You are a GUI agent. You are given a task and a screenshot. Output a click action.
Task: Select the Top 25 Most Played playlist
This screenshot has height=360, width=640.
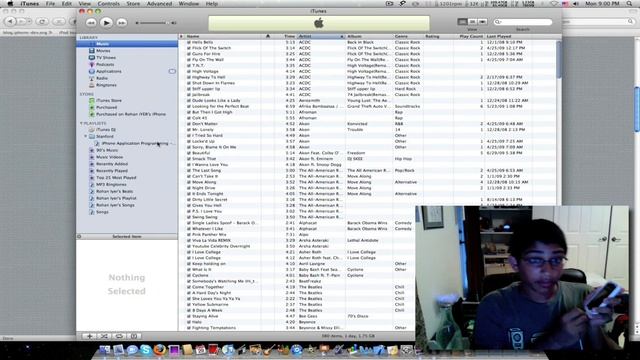tap(116, 178)
